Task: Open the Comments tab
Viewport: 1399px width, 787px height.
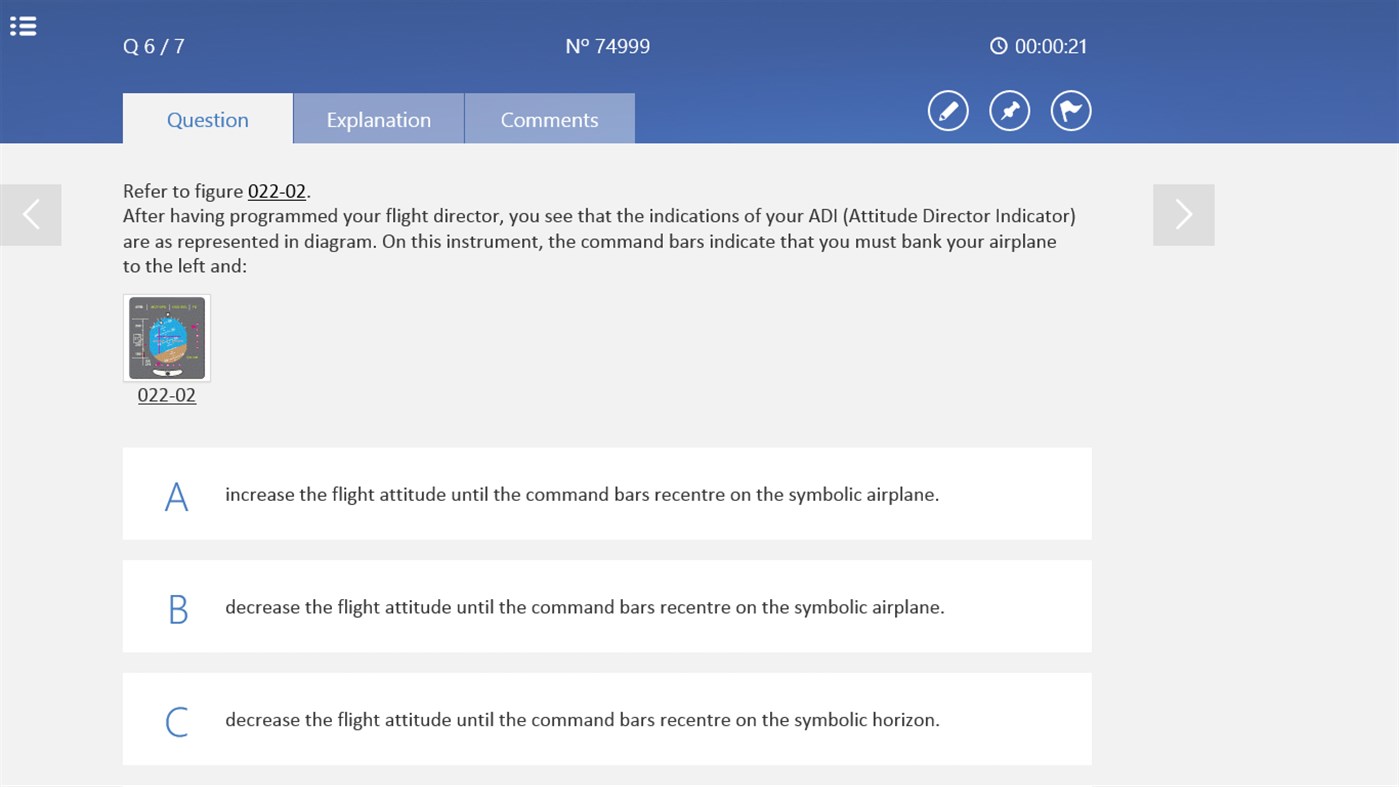Action: click(549, 119)
